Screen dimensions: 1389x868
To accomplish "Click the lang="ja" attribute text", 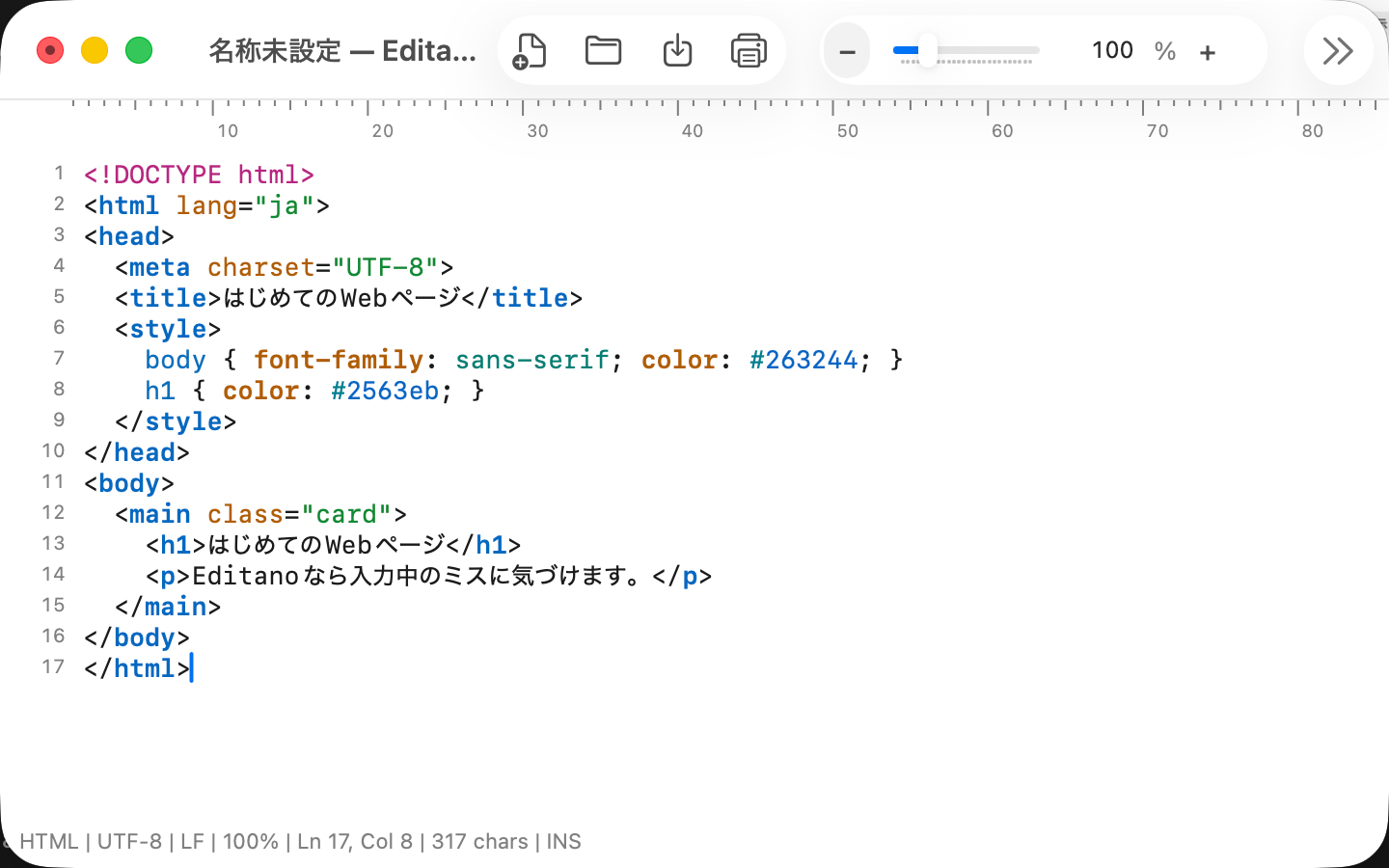I will 245,205.
